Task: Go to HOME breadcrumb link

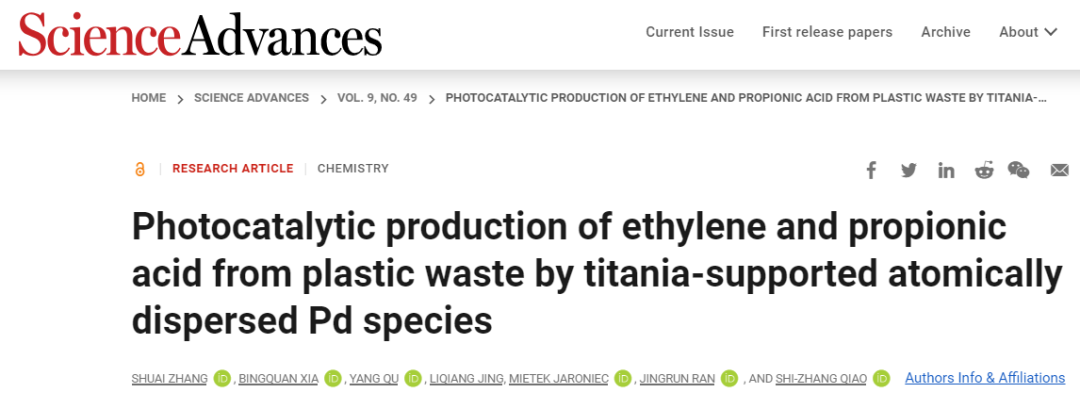Action: [x=149, y=98]
